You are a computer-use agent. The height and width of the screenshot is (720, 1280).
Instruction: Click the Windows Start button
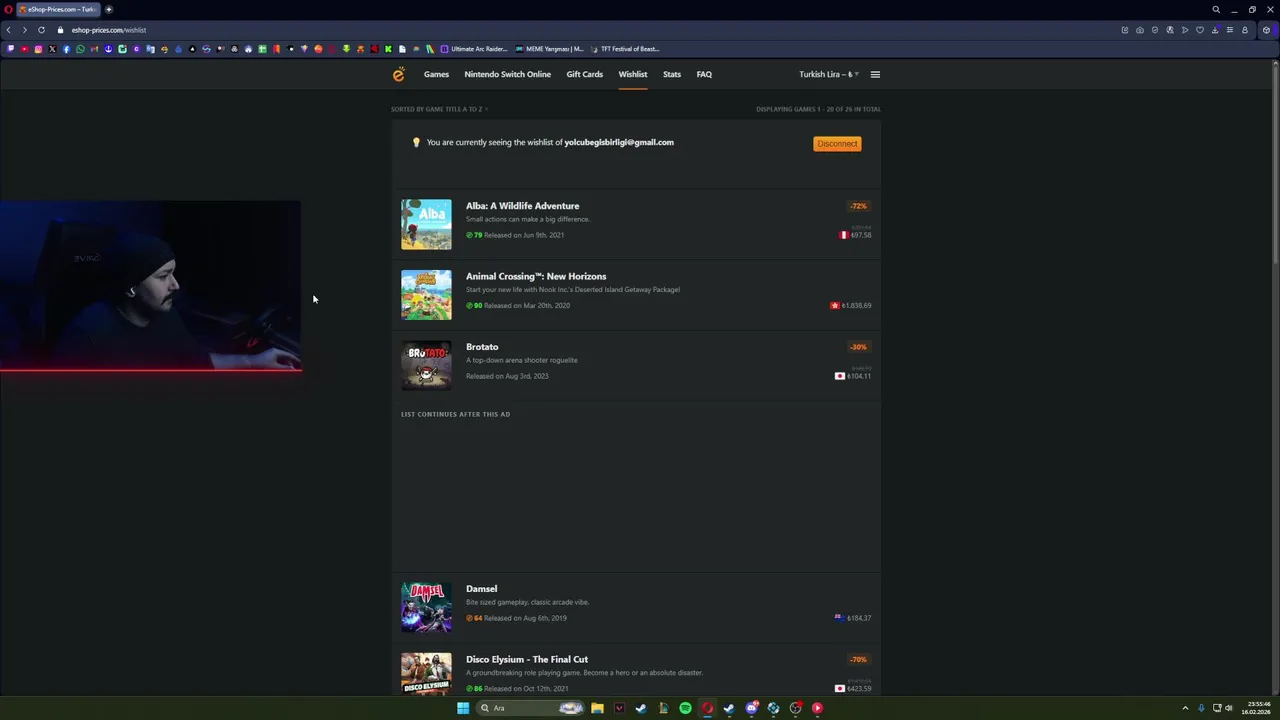click(463, 708)
